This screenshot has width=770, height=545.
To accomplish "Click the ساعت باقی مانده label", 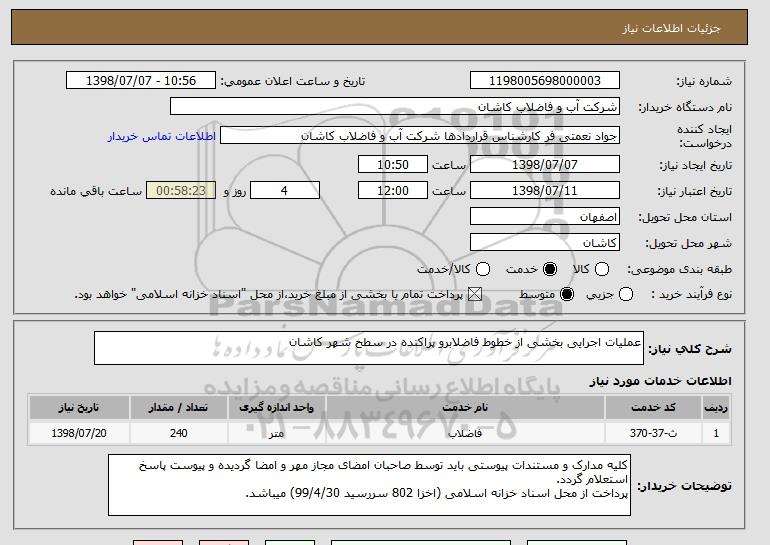I will (96, 191).
